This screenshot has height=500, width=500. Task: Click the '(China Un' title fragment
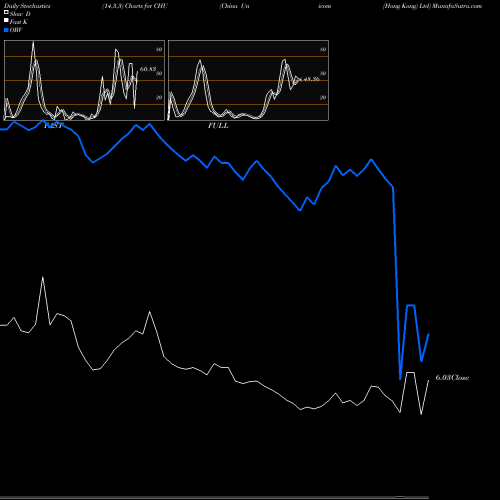(x=234, y=6)
